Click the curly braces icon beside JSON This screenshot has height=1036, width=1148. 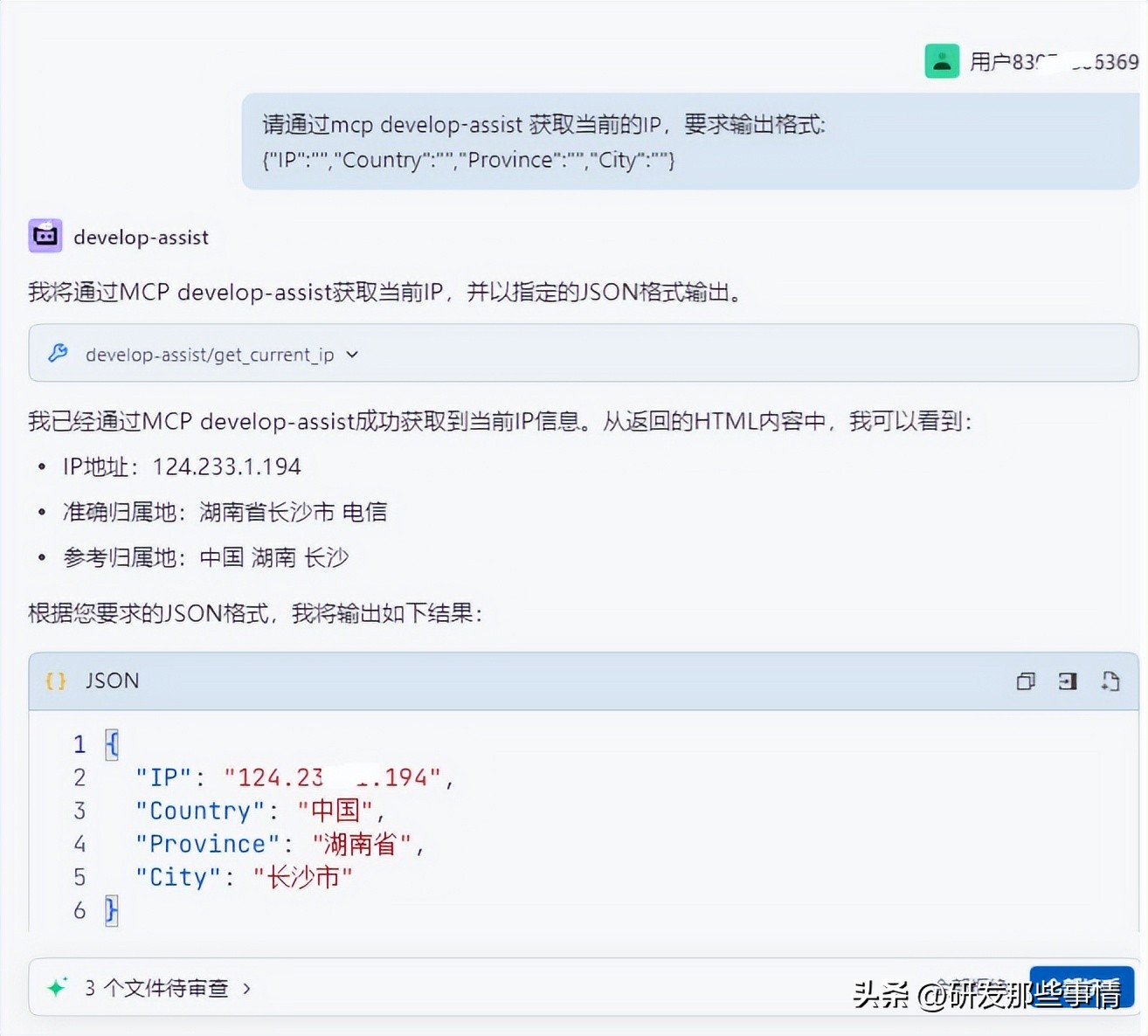click(56, 681)
